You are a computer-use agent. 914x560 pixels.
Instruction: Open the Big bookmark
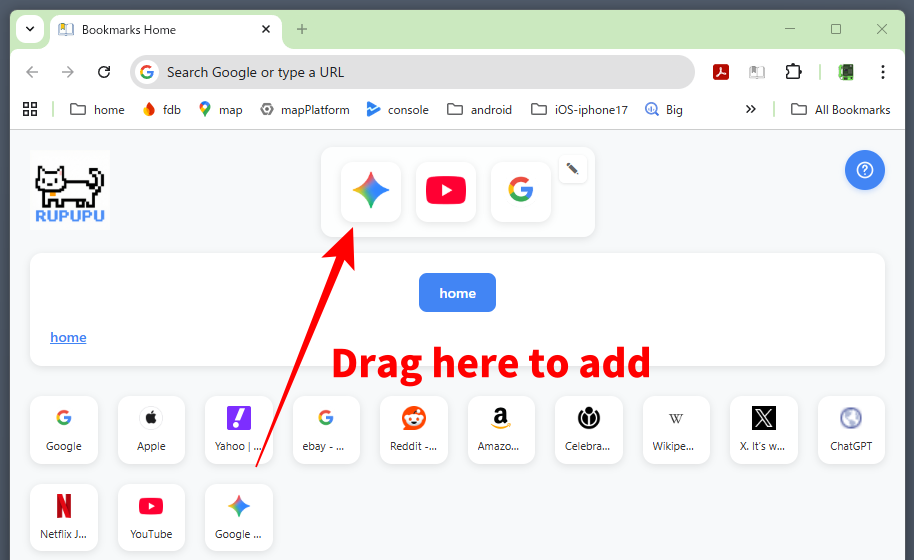664,110
